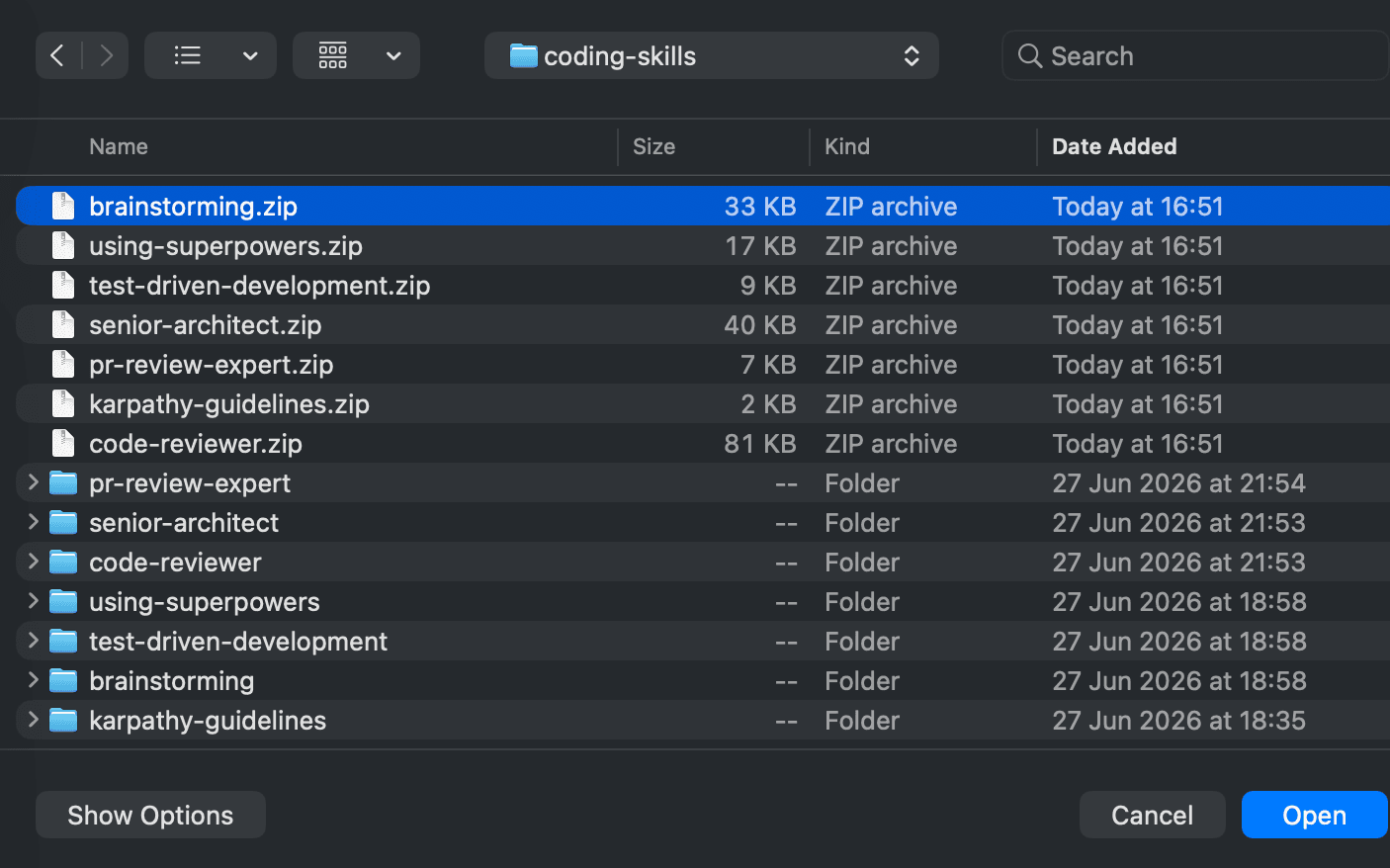
Task: Select the code-reviewer folder name
Action: click(175, 562)
